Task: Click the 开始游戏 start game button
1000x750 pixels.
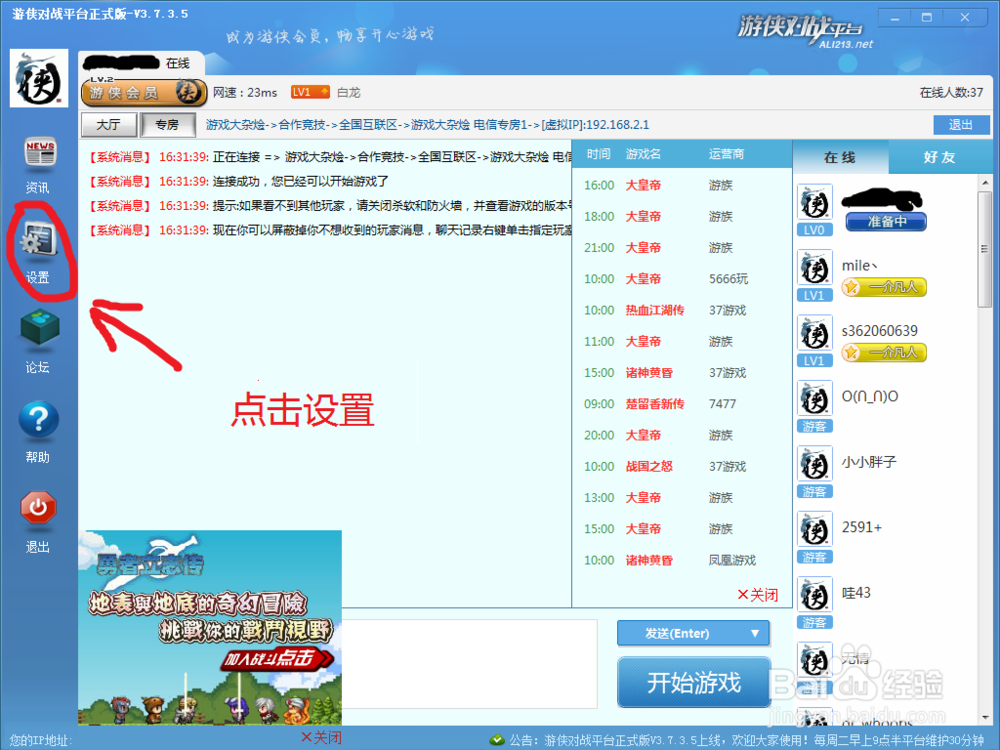Action: [x=693, y=683]
